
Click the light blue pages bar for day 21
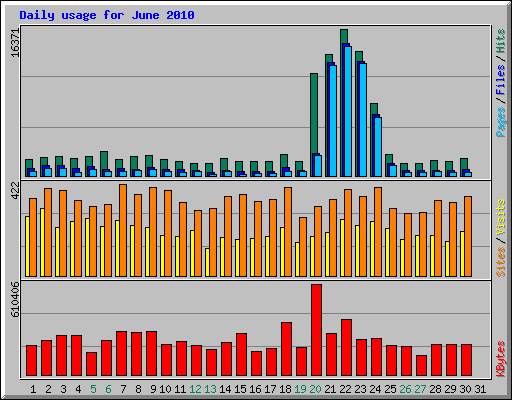(x=333, y=121)
